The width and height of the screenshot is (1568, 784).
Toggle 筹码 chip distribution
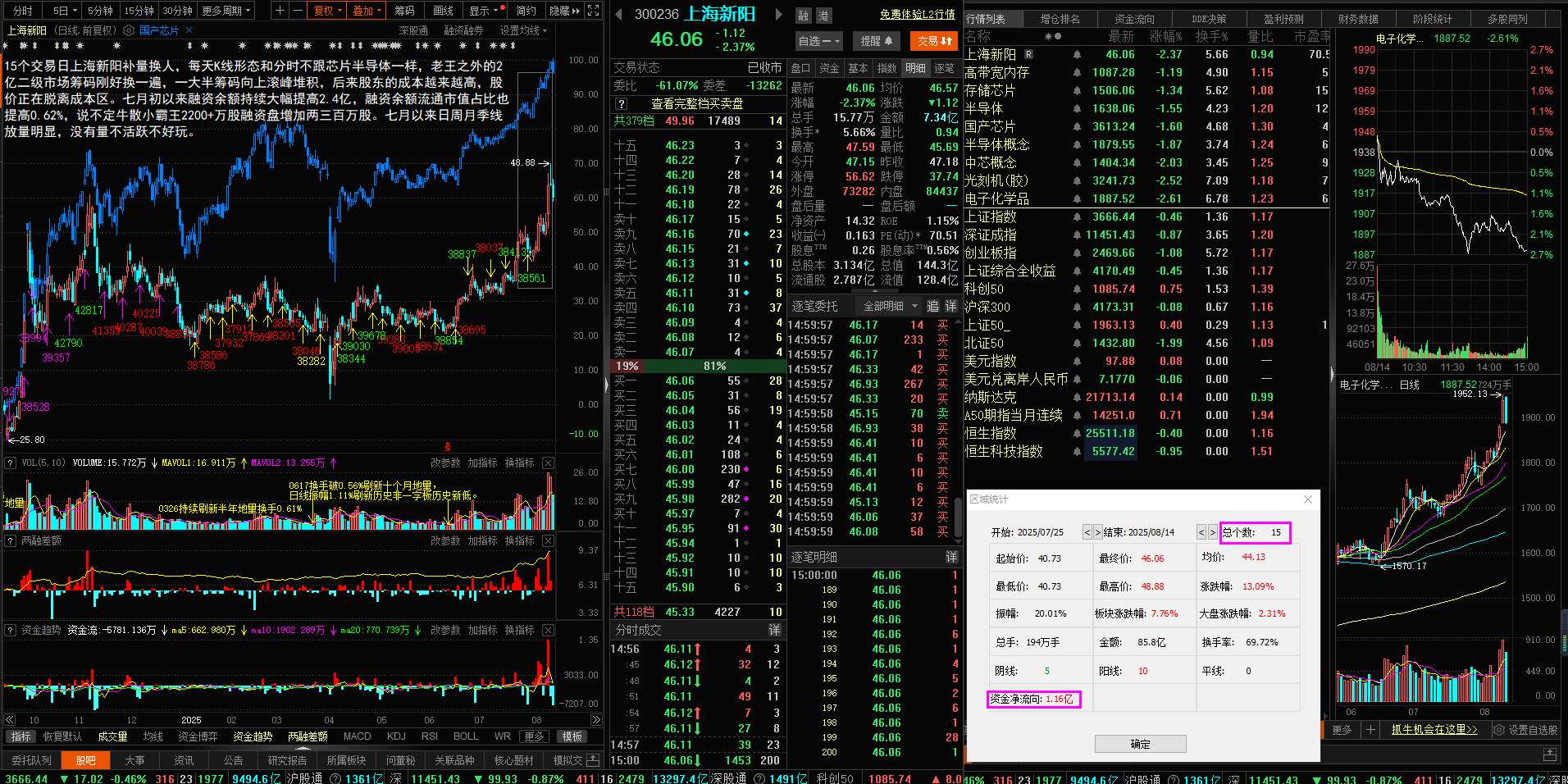pos(404,11)
